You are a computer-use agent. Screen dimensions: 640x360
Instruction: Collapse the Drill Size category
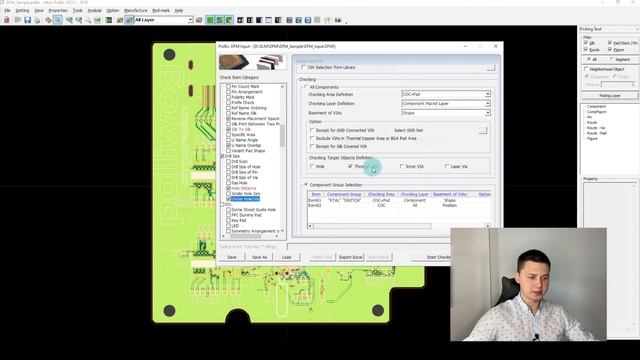point(222,156)
